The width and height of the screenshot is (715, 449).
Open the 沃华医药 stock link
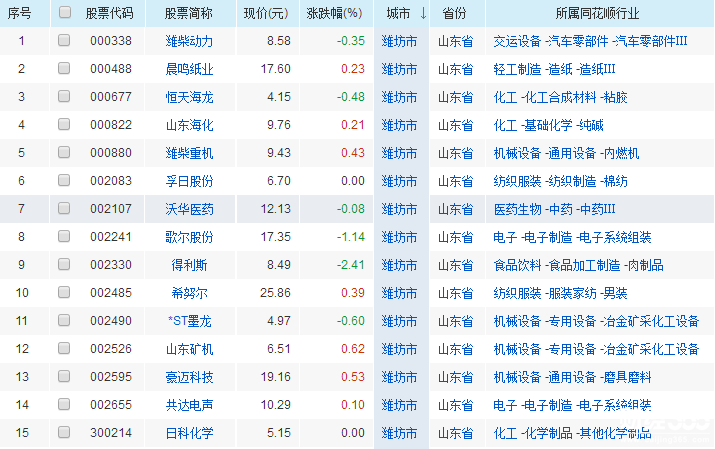tap(189, 209)
